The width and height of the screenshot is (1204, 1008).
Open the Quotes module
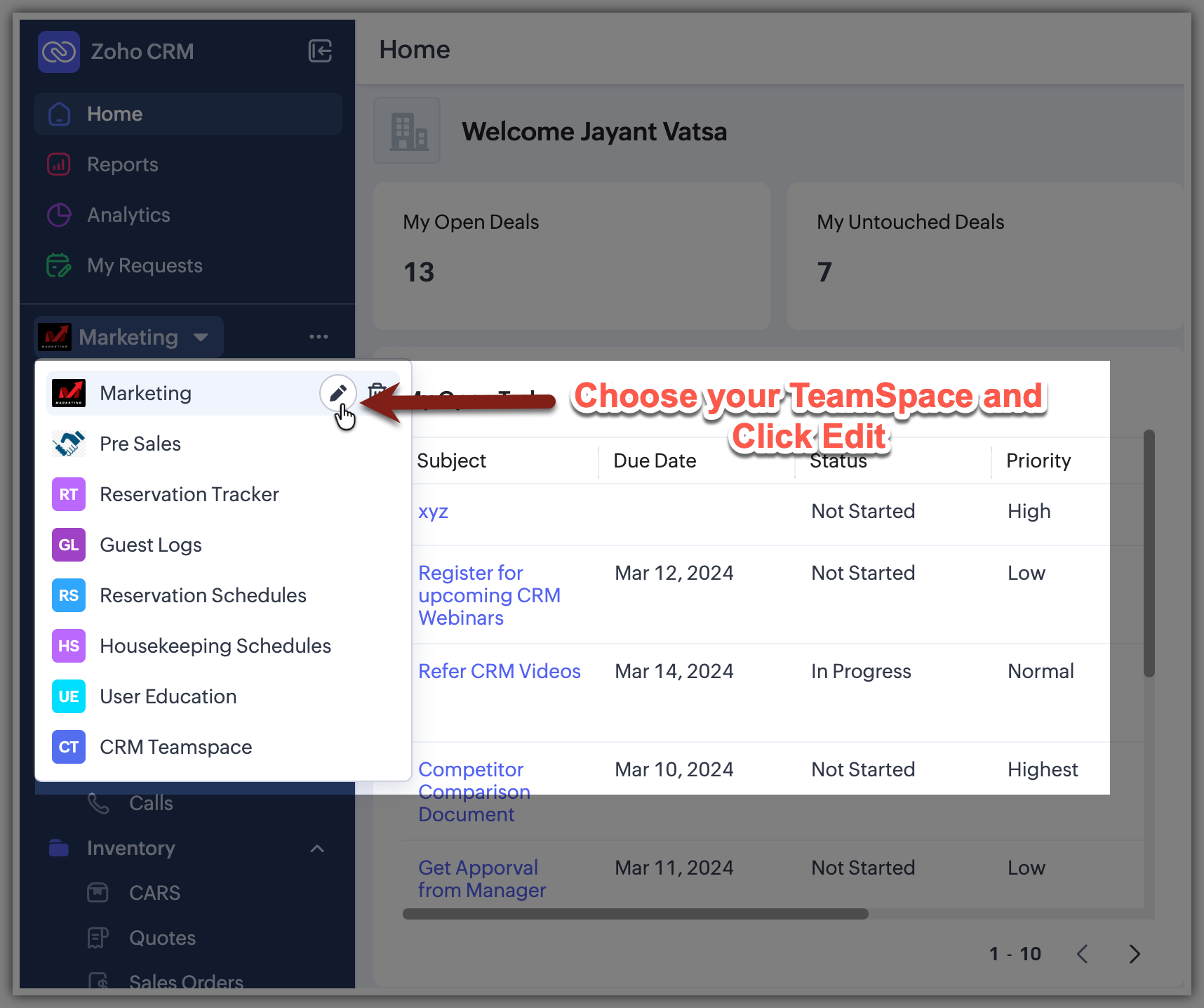pos(162,938)
